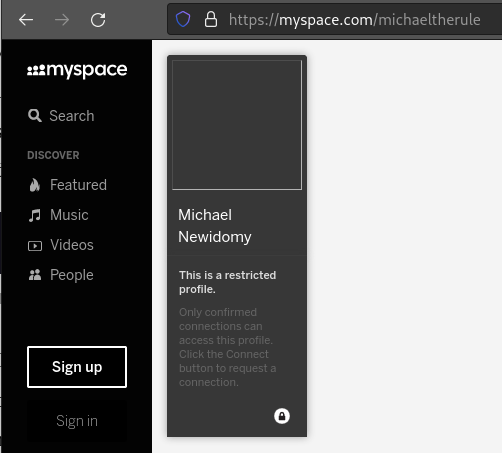Image resolution: width=502 pixels, height=453 pixels.
Task: Click the site security padlock icon
Action: (x=211, y=19)
